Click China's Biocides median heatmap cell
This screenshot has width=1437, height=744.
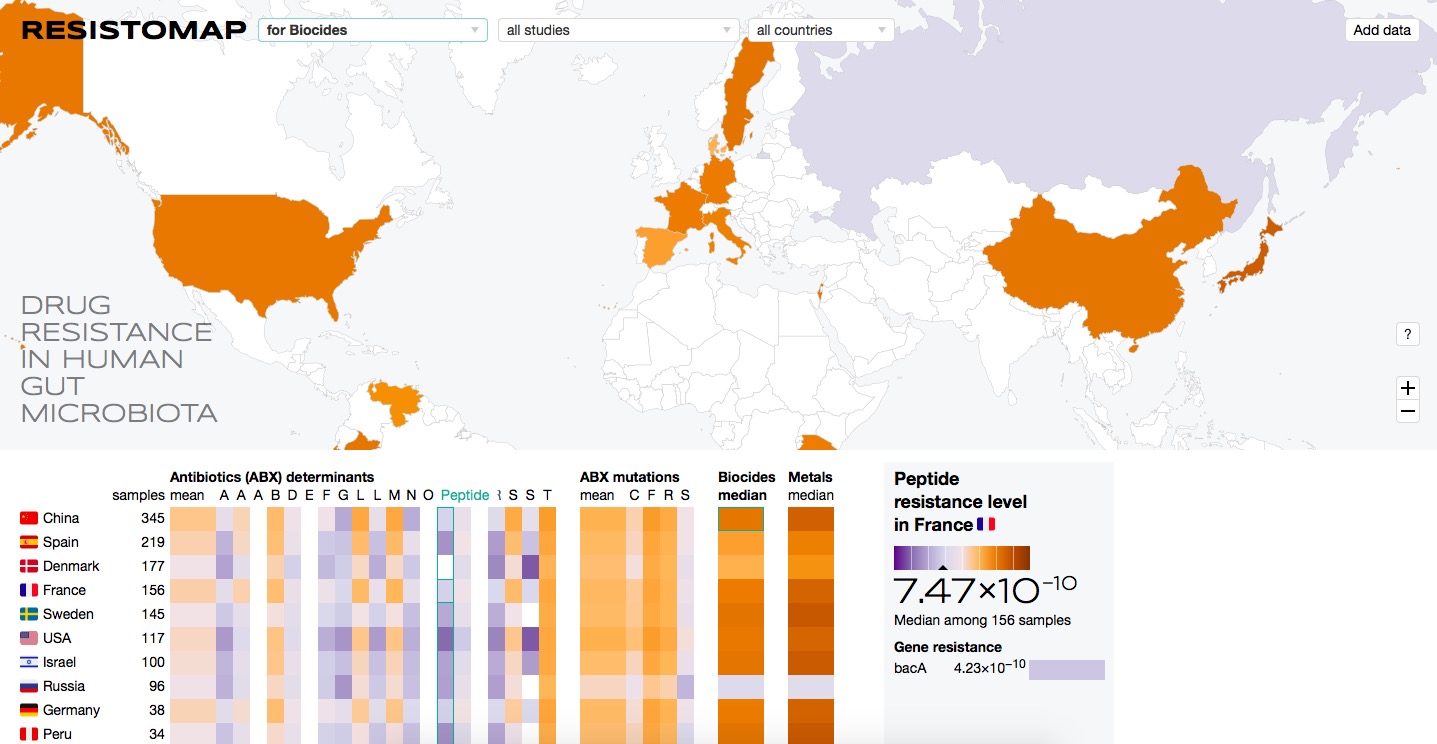pyautogui.click(x=741, y=519)
